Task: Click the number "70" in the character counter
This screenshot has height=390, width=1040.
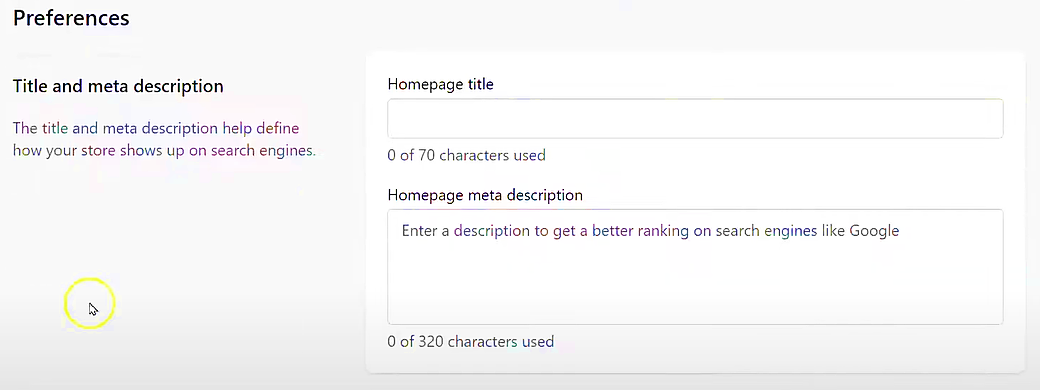Action: 426,155
